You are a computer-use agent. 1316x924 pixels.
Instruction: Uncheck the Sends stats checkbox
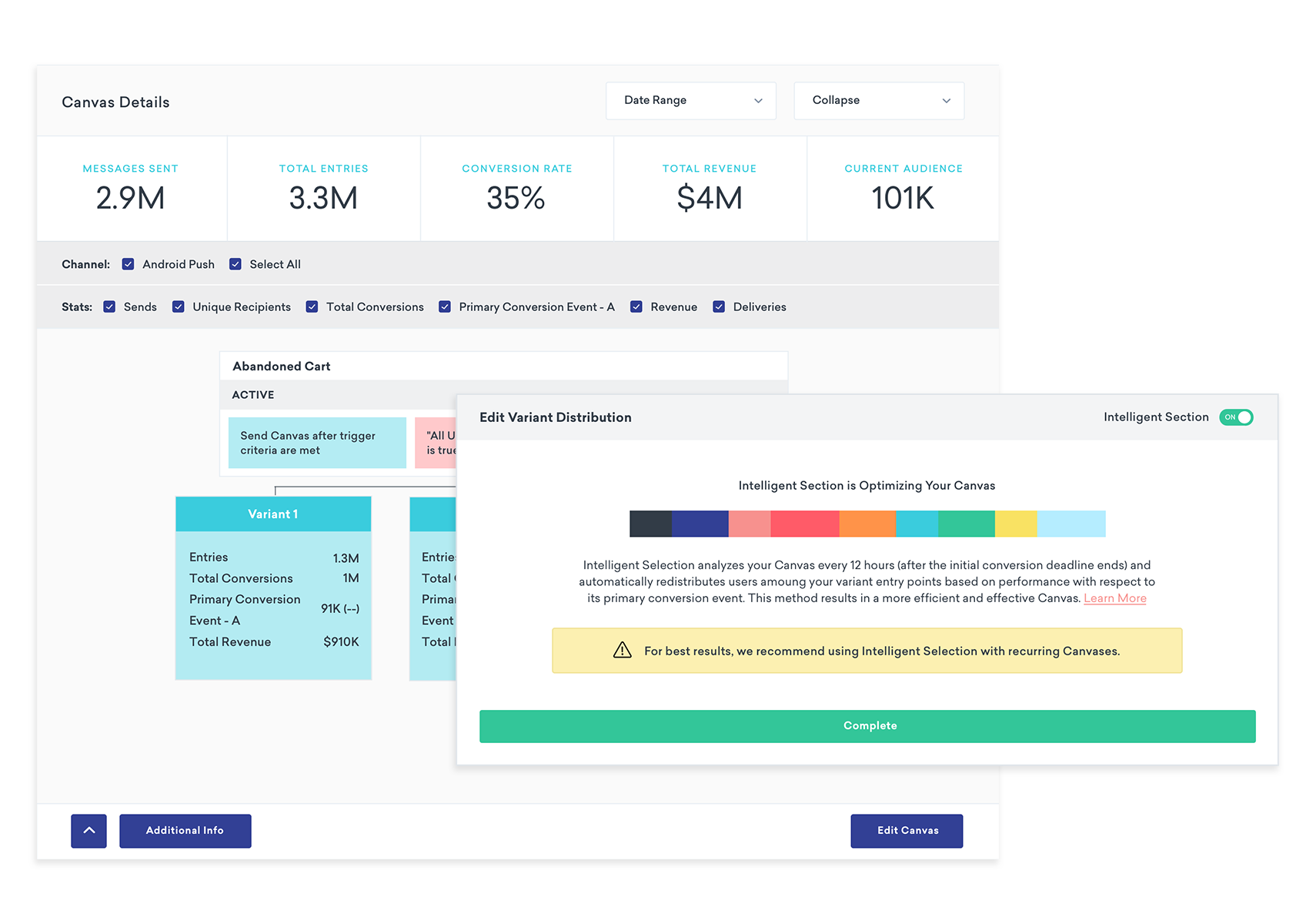pos(109,306)
